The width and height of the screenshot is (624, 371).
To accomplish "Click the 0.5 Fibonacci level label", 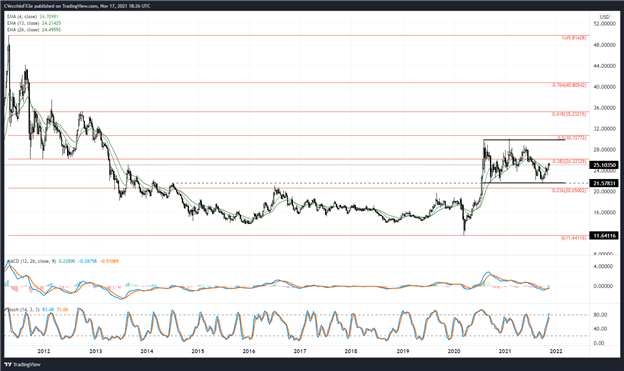I will point(571,138).
